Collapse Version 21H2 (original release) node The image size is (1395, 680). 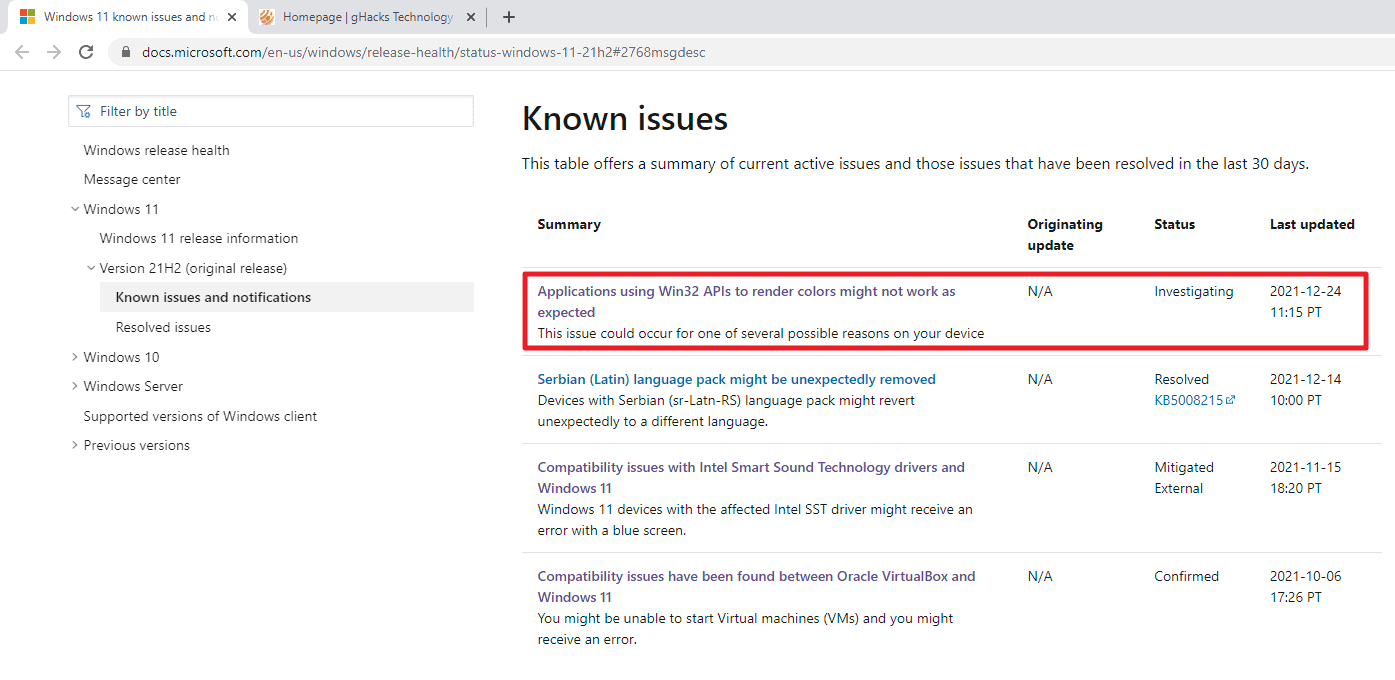click(91, 268)
